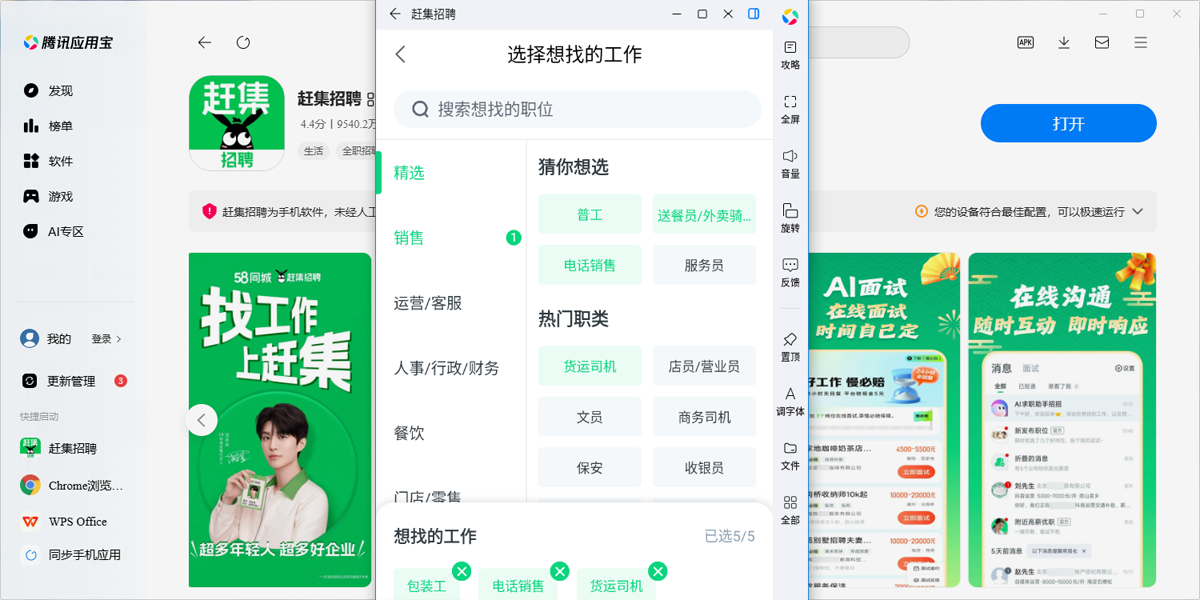Open 找工作上赶集 promo screenshot
The width and height of the screenshot is (1200, 600).
click(280, 420)
